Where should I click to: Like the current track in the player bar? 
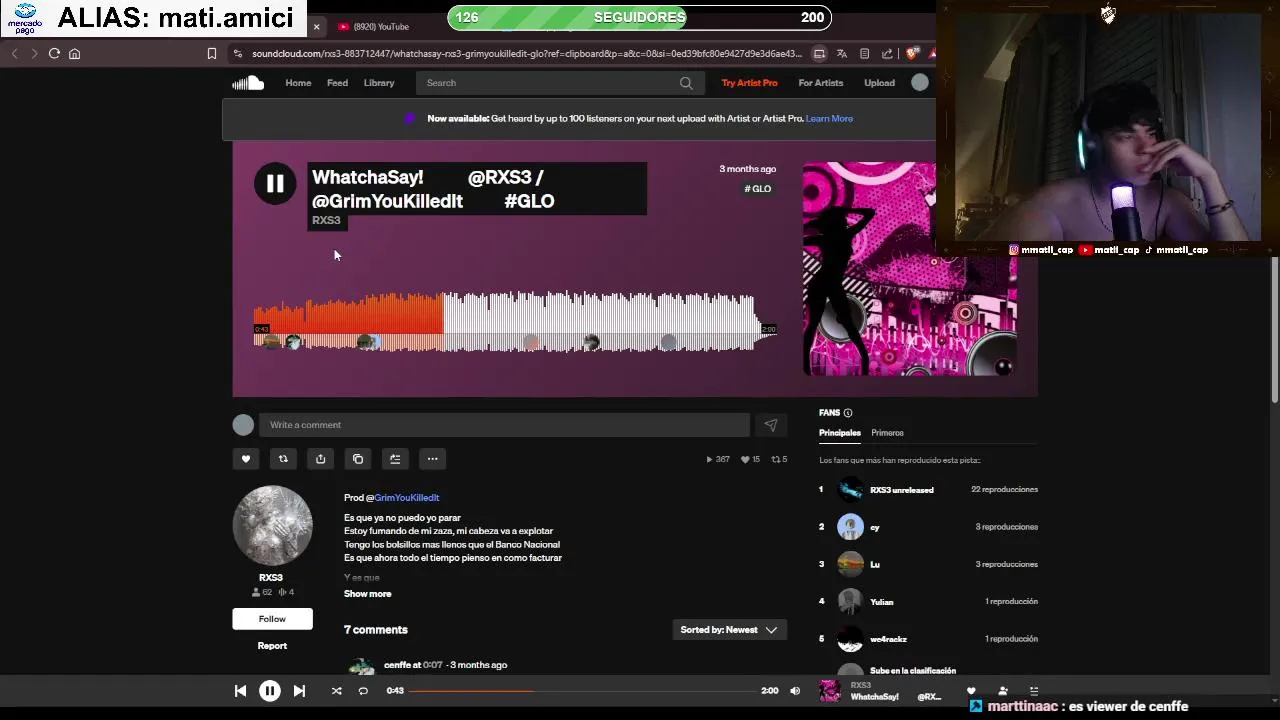point(971,691)
